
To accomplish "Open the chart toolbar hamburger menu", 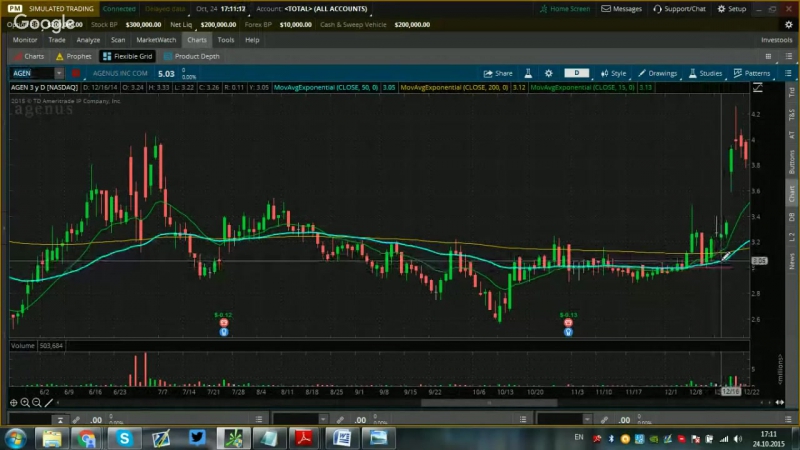I will click(x=788, y=73).
